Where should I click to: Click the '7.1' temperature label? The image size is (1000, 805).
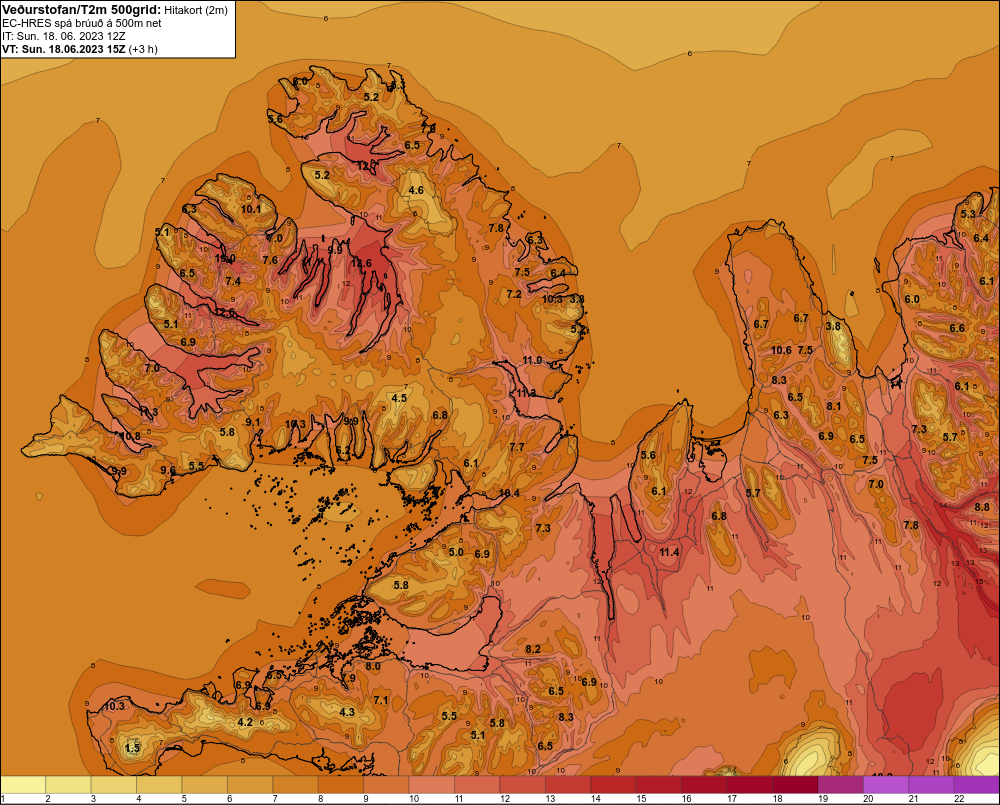click(381, 700)
